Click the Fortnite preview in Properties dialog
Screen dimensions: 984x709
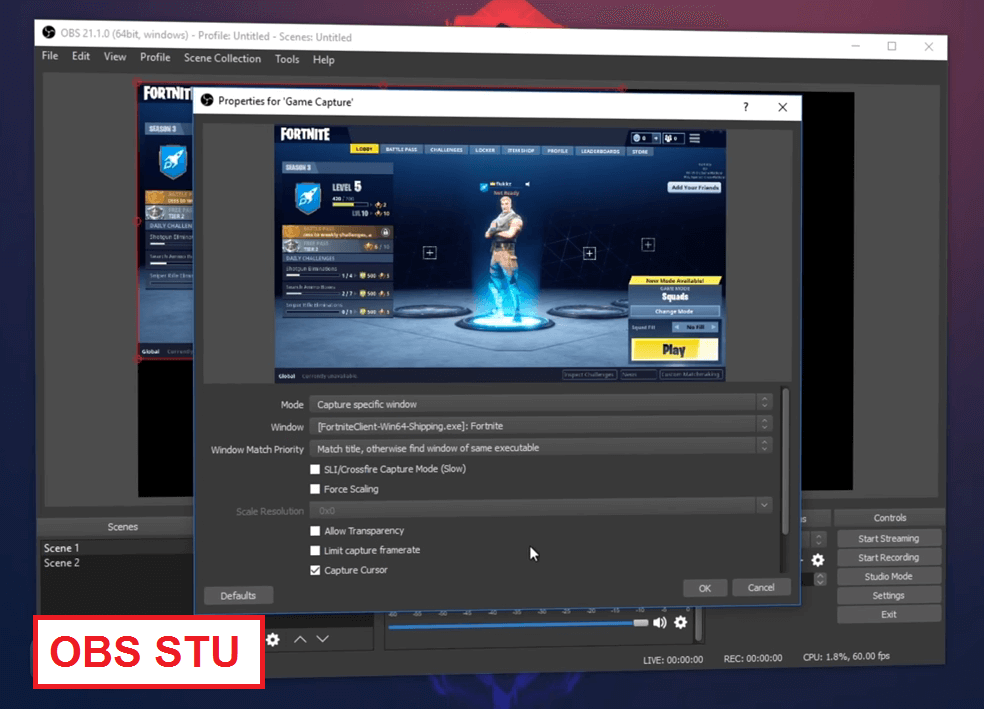500,253
